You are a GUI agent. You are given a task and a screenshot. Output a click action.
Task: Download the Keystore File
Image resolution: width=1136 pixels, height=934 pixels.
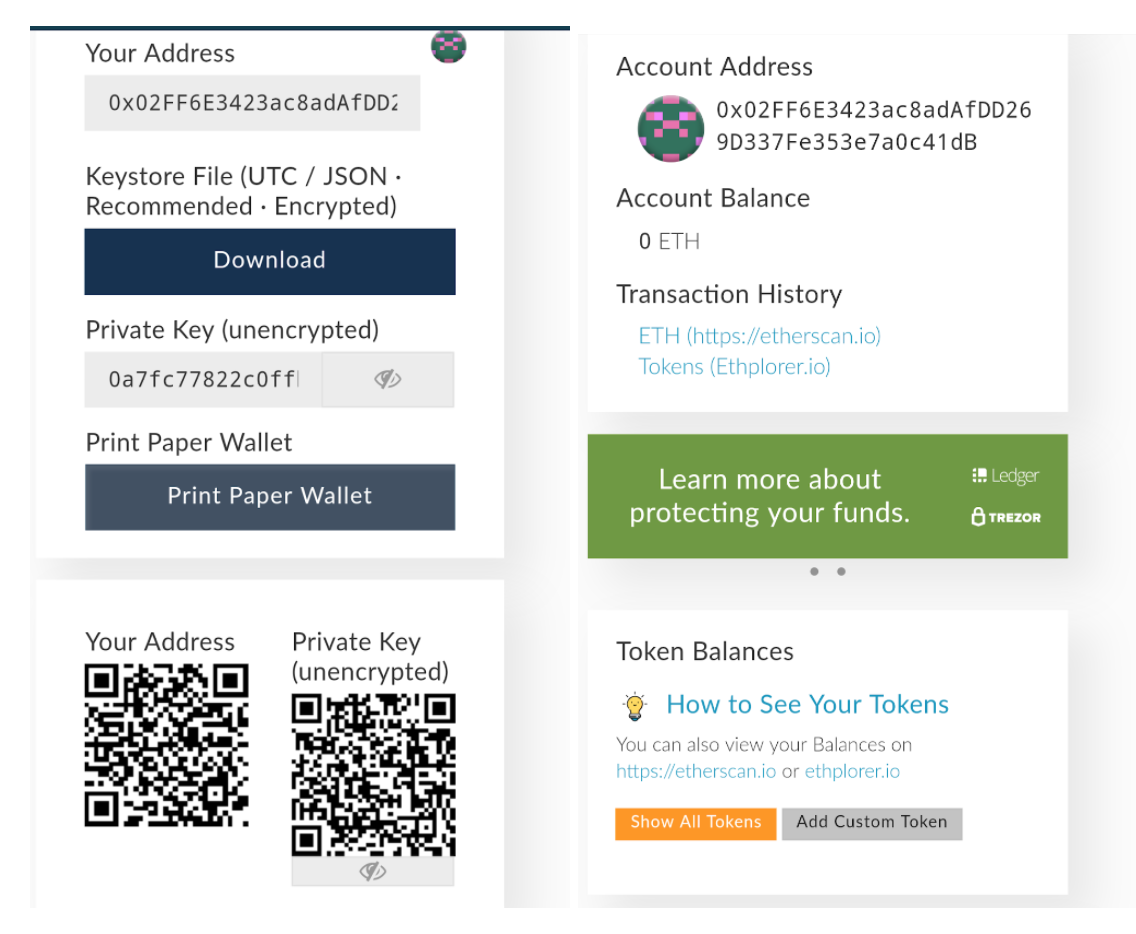270,262
